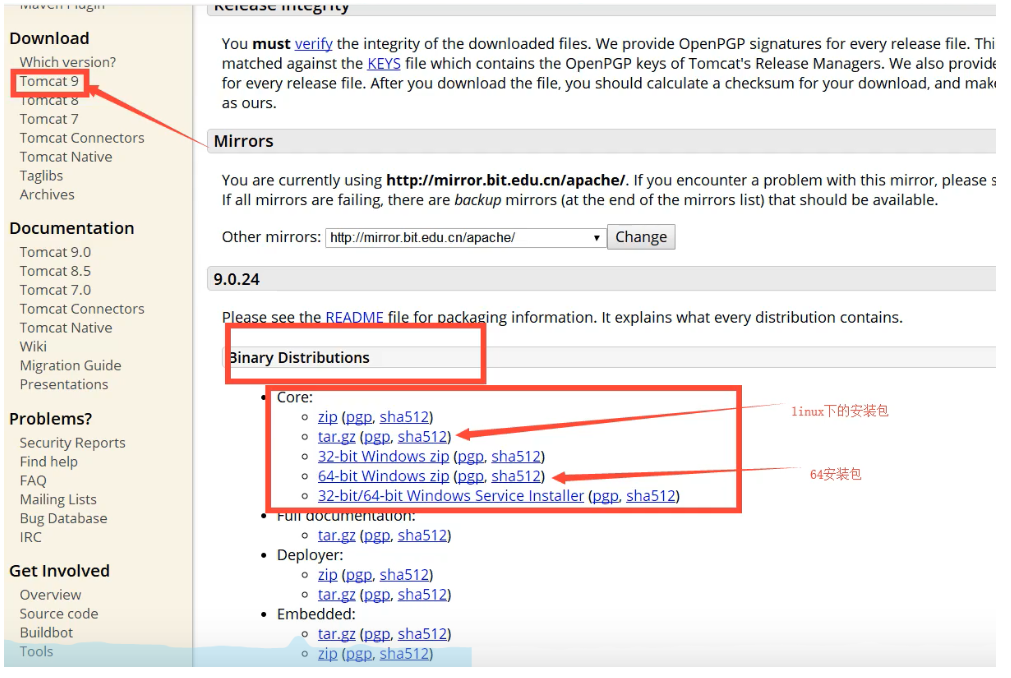1011x678 pixels.
Task: Open the sha512 link for Embedded zip
Action: pos(404,654)
